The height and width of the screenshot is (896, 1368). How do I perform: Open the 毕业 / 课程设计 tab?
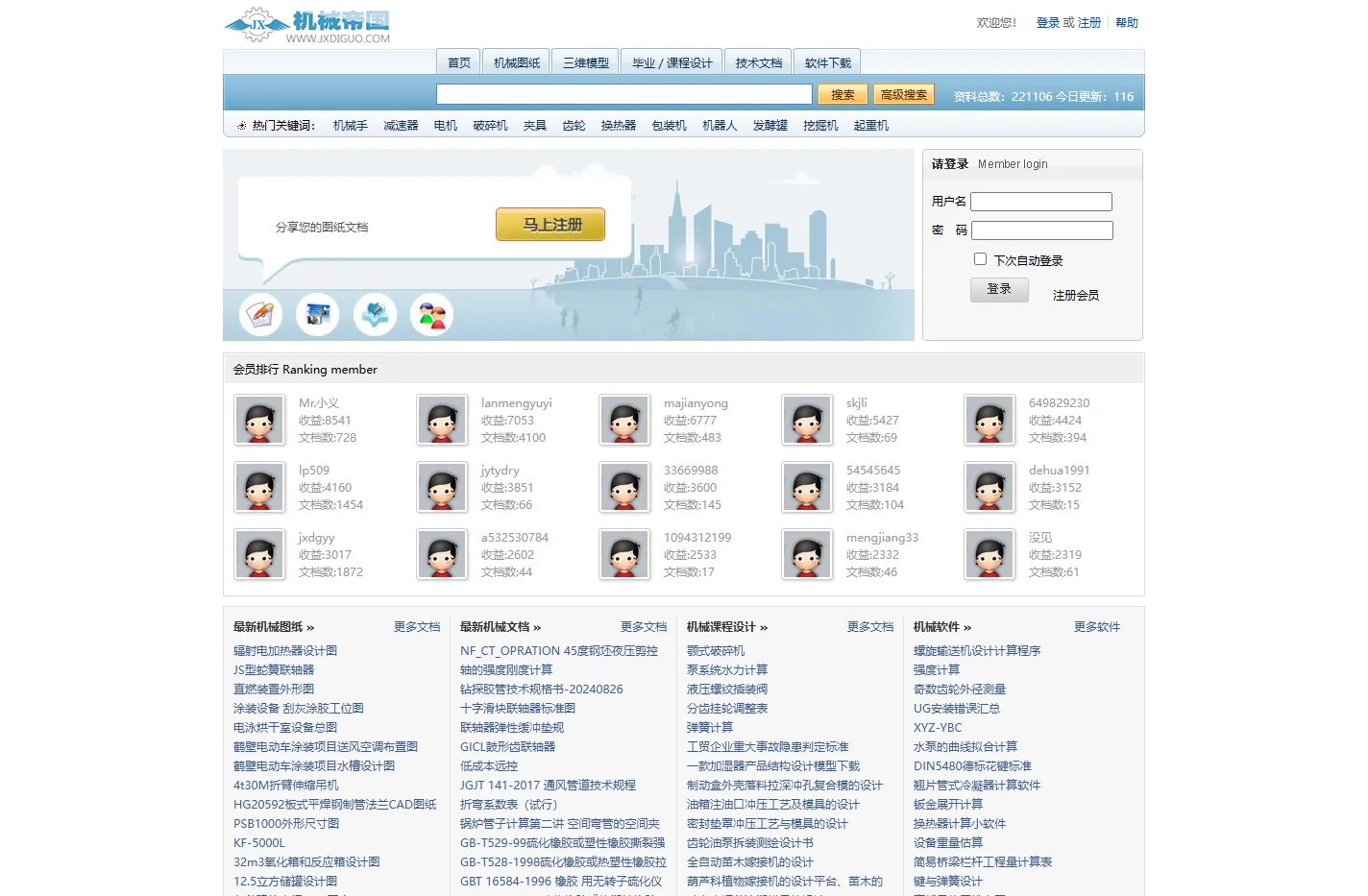[x=672, y=62]
